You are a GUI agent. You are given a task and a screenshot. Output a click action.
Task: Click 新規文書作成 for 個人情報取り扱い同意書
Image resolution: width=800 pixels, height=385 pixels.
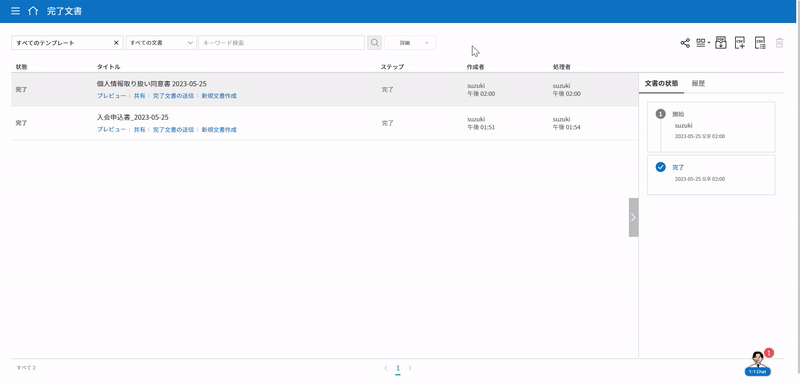tap(219, 95)
